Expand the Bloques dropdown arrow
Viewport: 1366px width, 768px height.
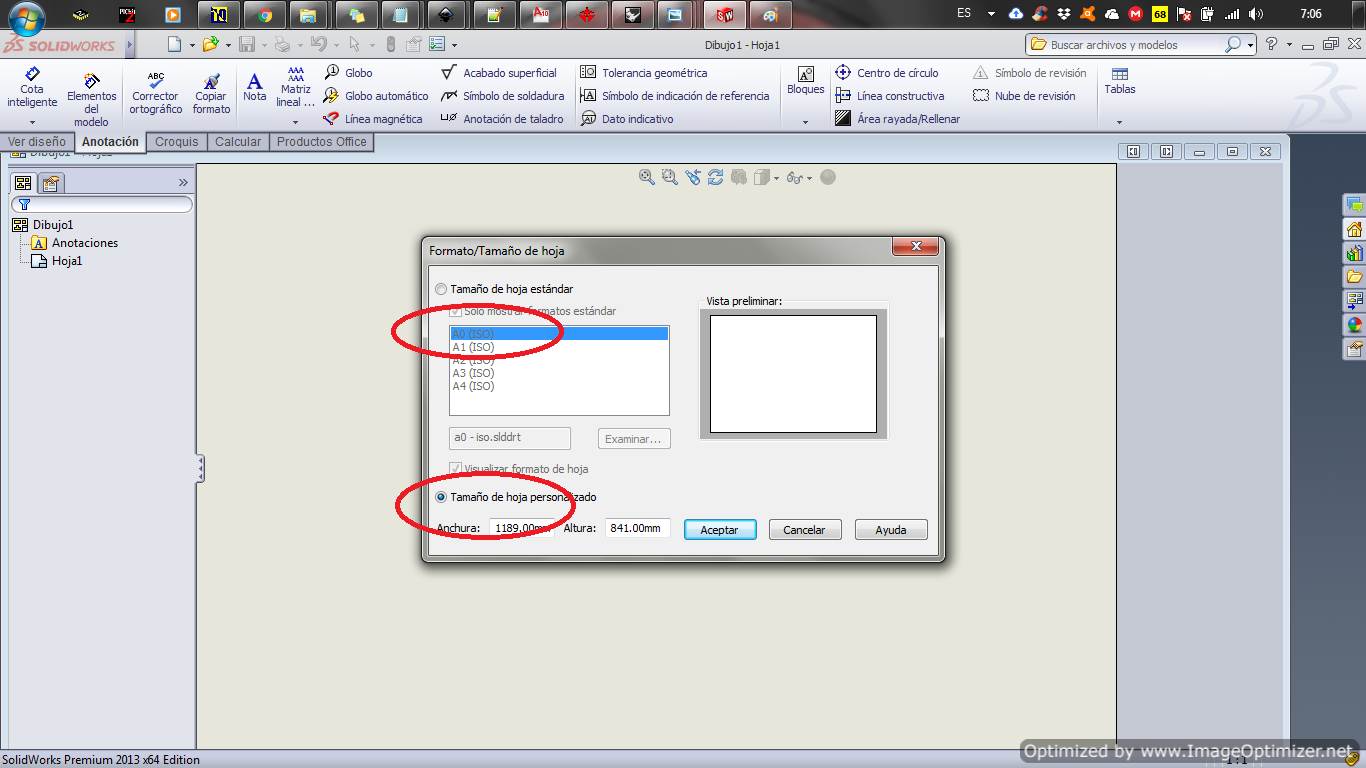point(805,122)
